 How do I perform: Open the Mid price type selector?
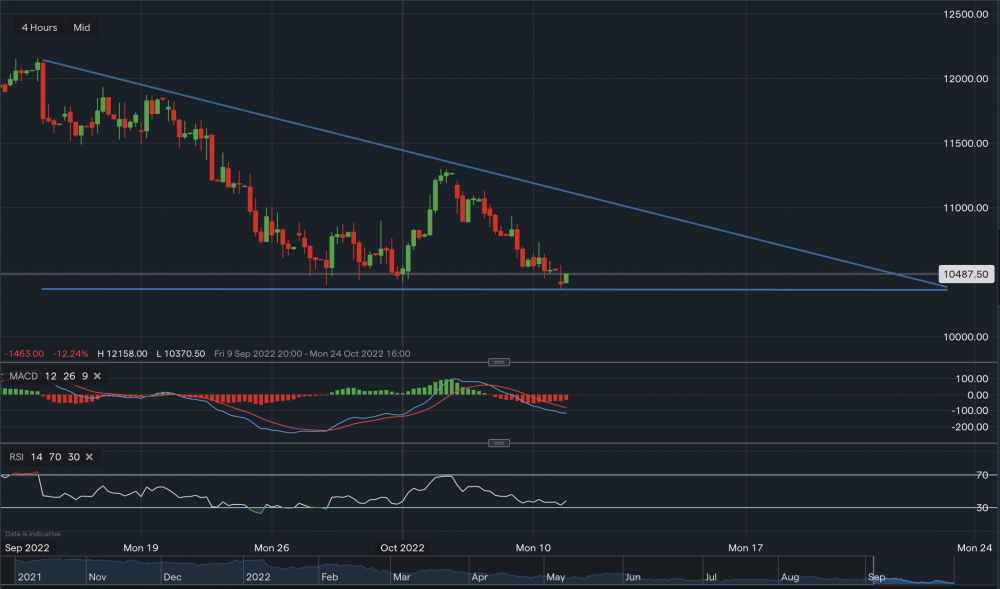82,28
